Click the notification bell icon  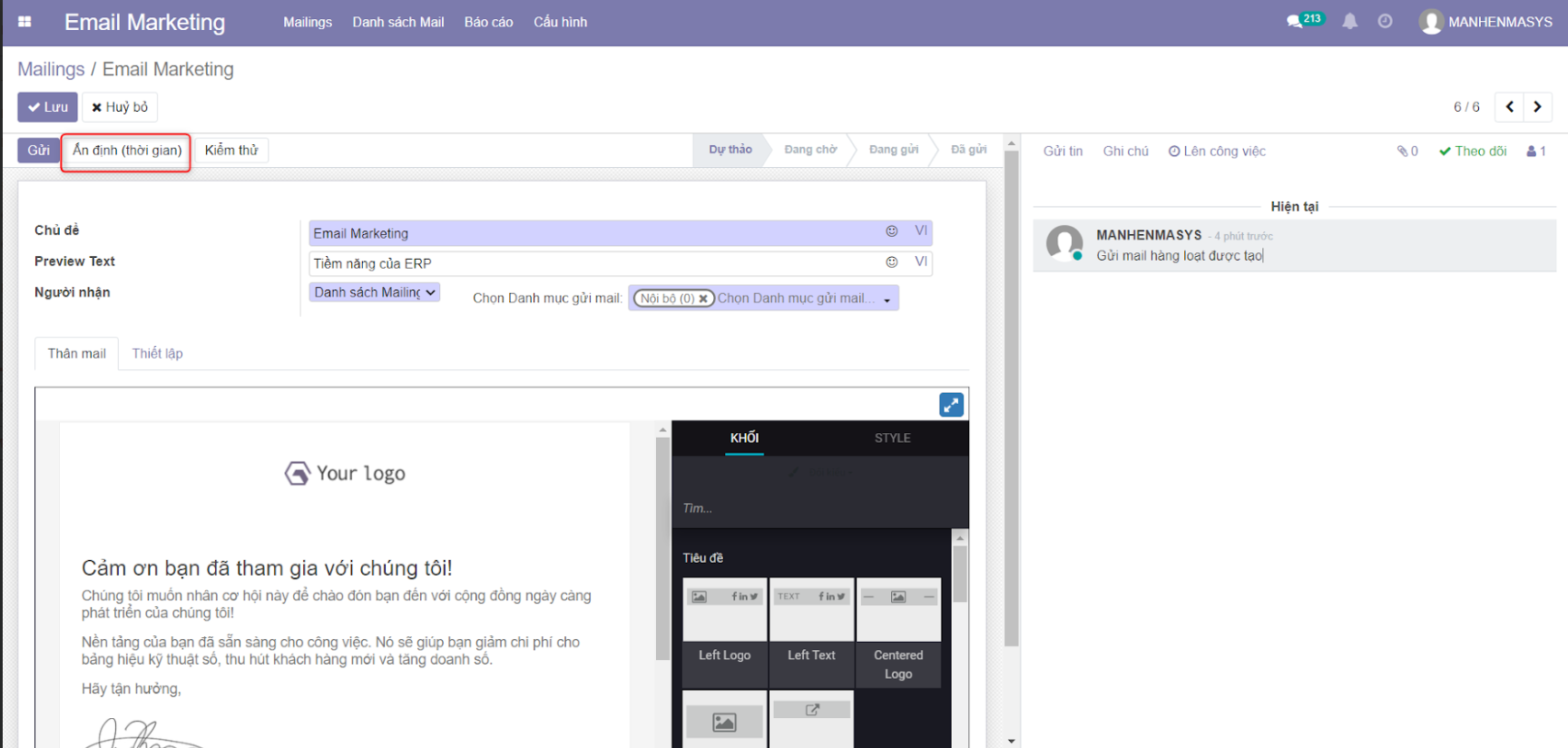[x=1350, y=22]
